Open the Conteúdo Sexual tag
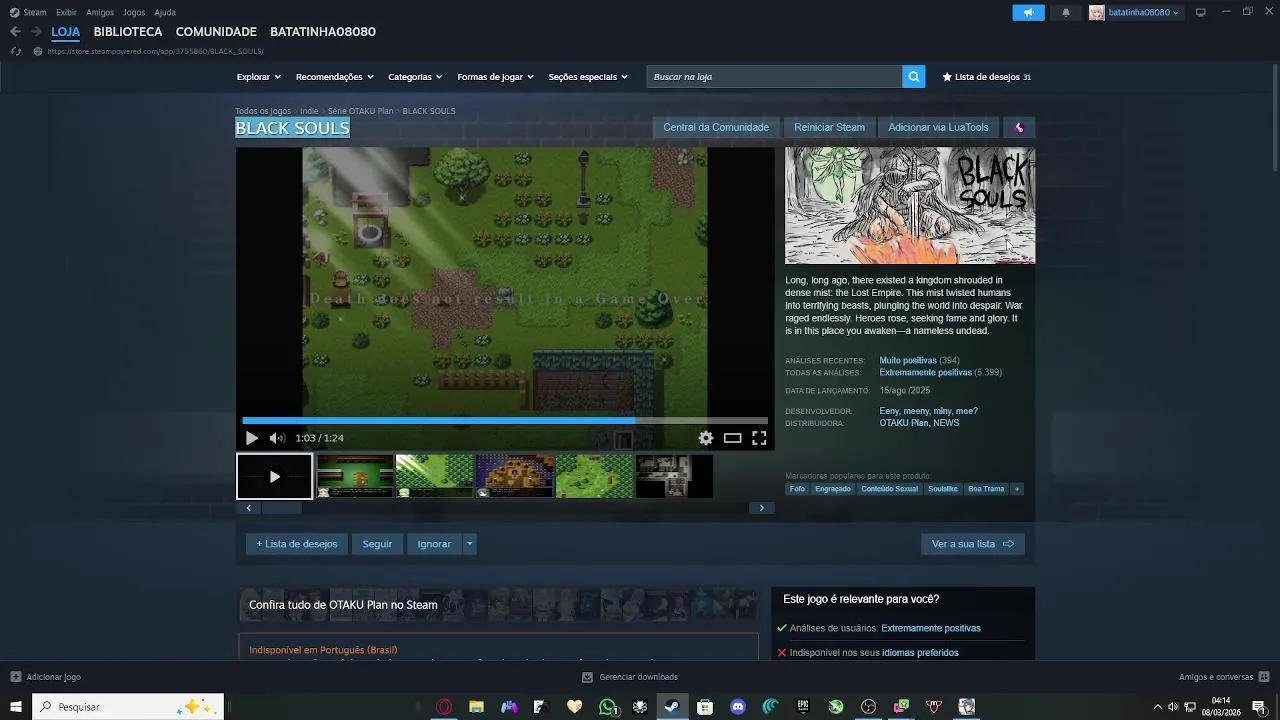Screen dimensions: 1280x720 889,489
